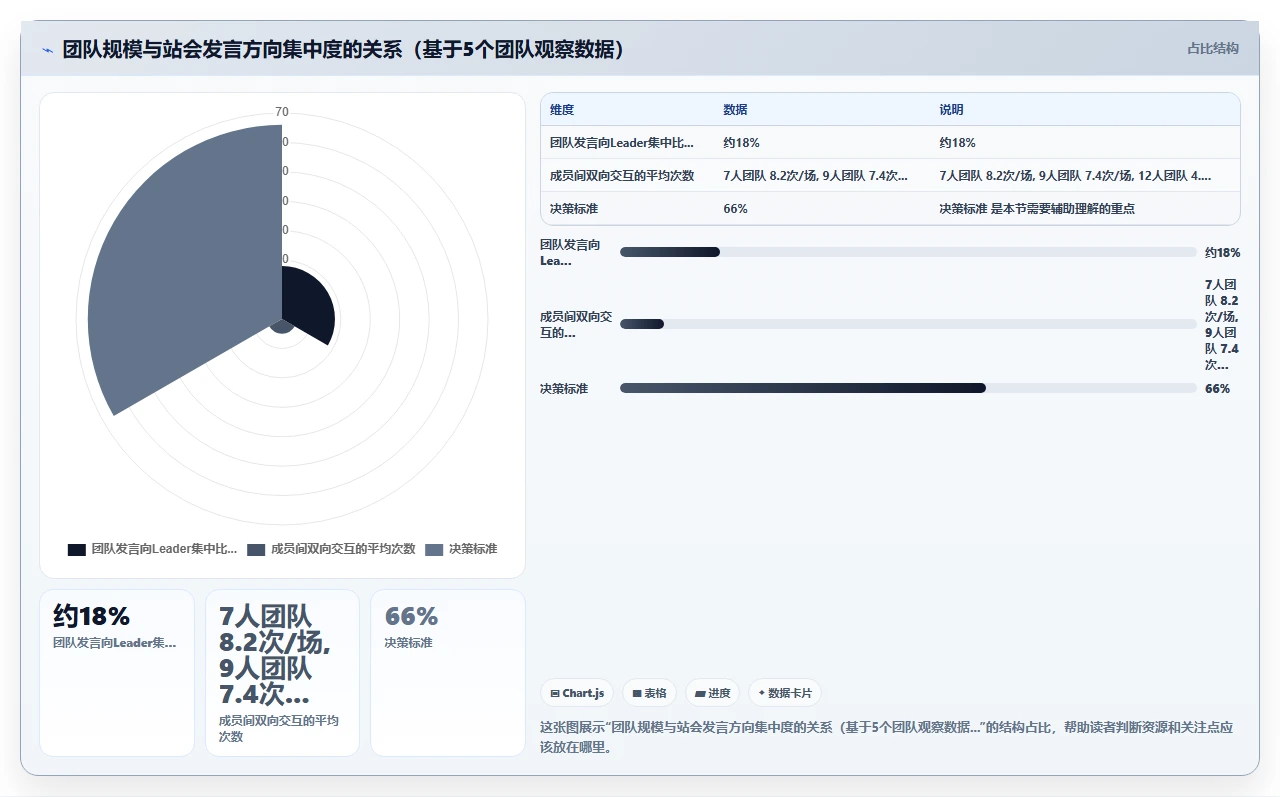
Task: Click the 数据 column header
Action: click(x=735, y=110)
